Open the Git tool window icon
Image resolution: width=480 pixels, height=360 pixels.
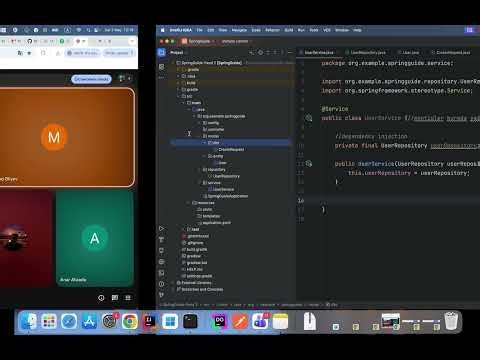pyautogui.click(x=161, y=295)
